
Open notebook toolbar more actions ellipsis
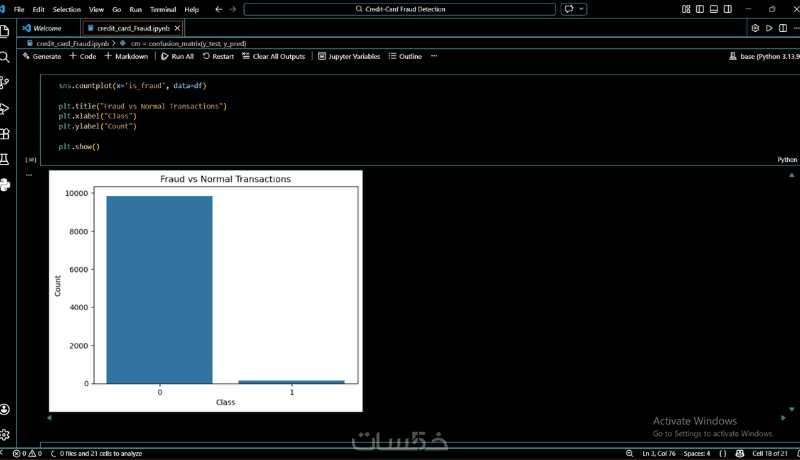coord(434,56)
